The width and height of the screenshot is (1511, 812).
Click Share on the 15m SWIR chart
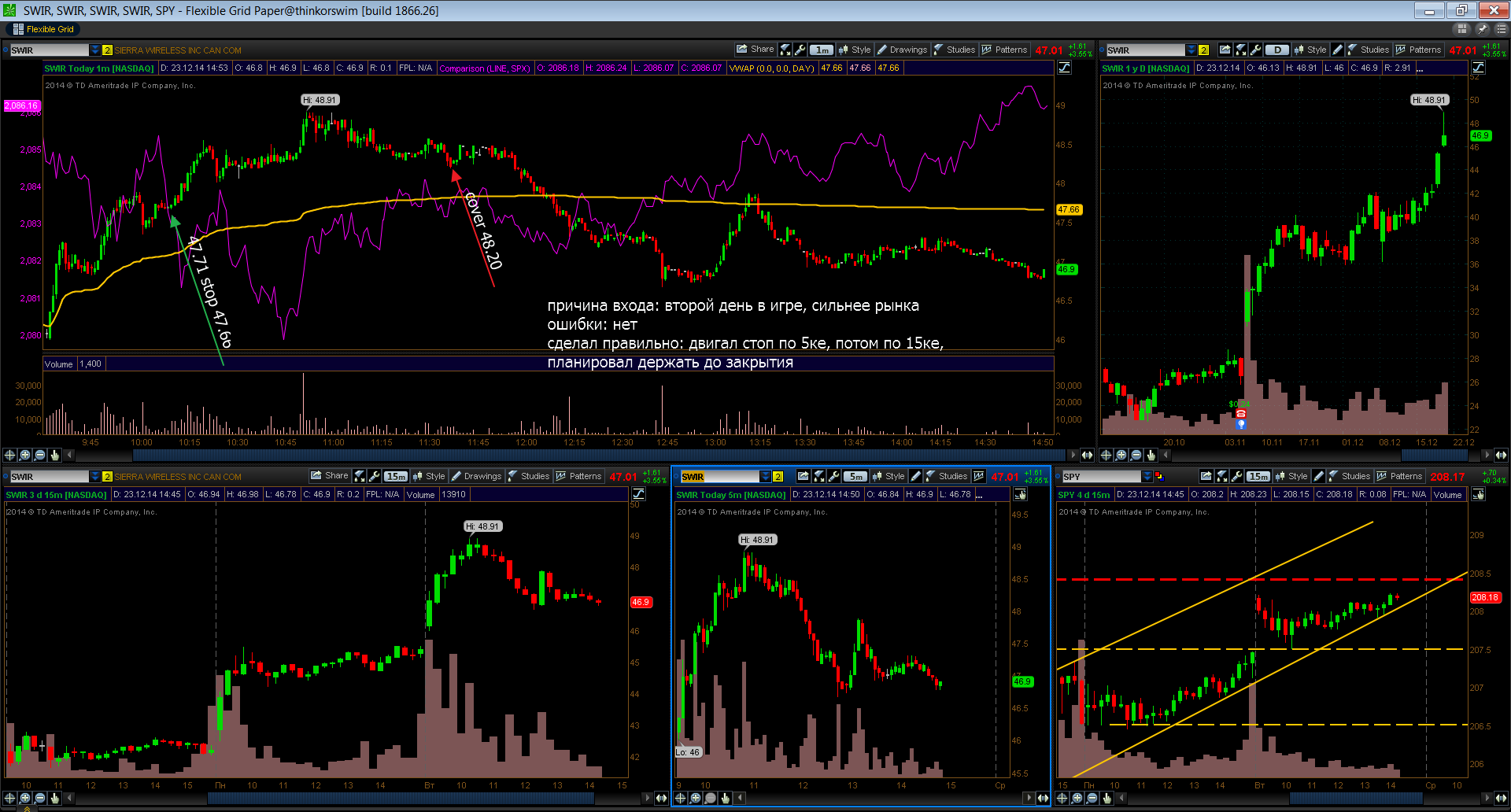point(329,475)
